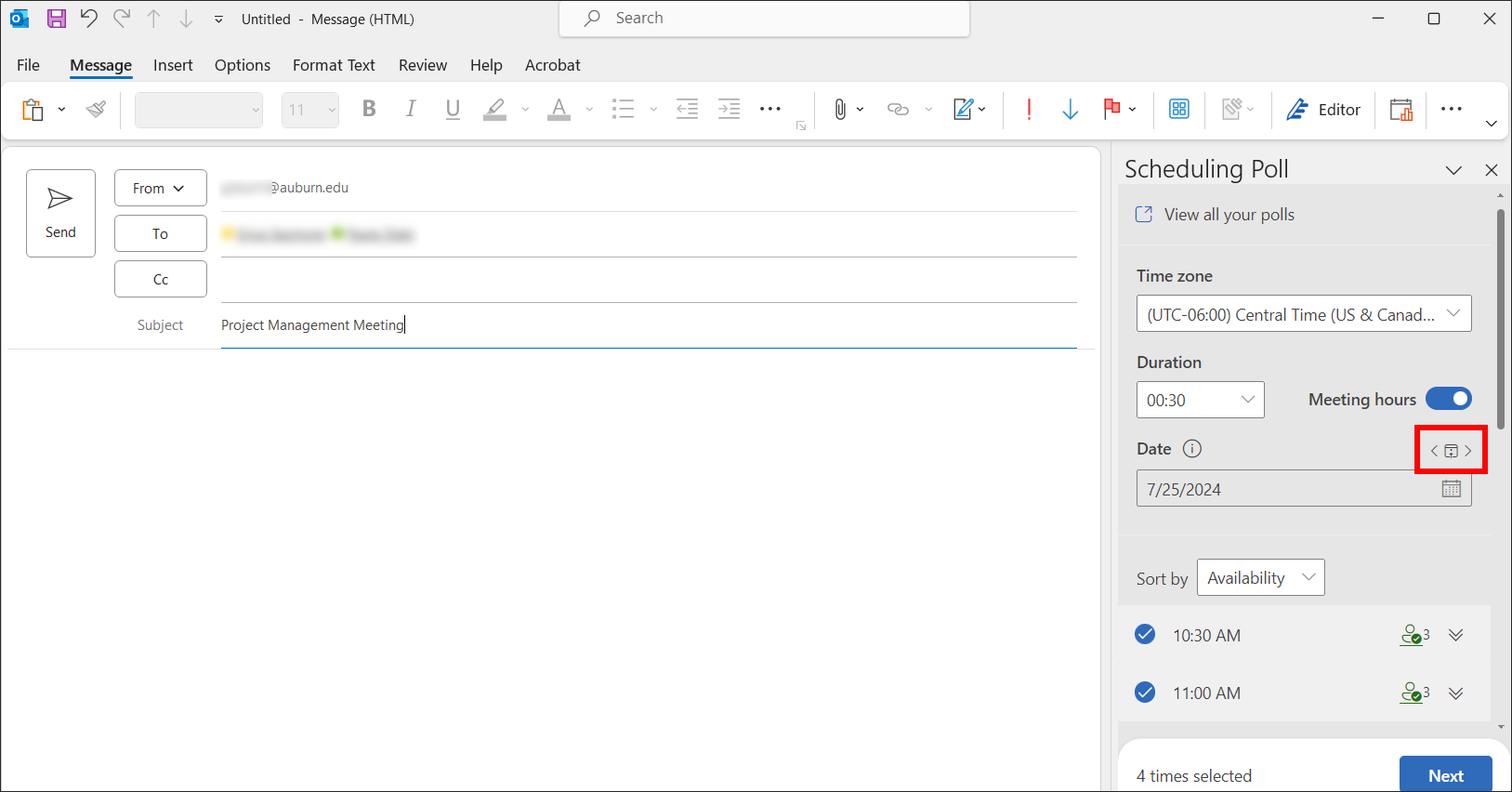The height and width of the screenshot is (792, 1512).
Task: Uncheck the 11:00 AM time slot
Action: pyautogui.click(x=1145, y=693)
